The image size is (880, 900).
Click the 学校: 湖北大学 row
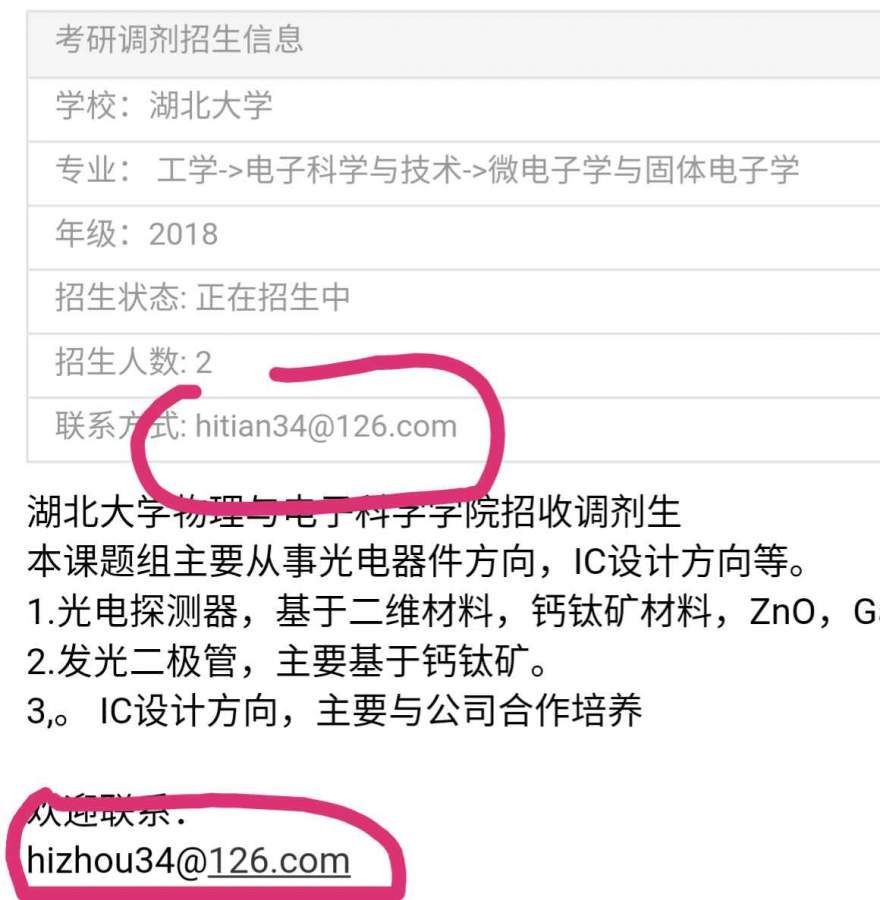coord(453,109)
